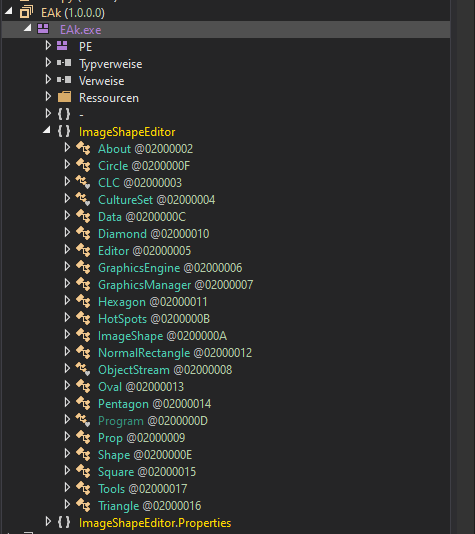Collapse the EAk.exe module node
This screenshot has width=475, height=534.
coord(28,28)
